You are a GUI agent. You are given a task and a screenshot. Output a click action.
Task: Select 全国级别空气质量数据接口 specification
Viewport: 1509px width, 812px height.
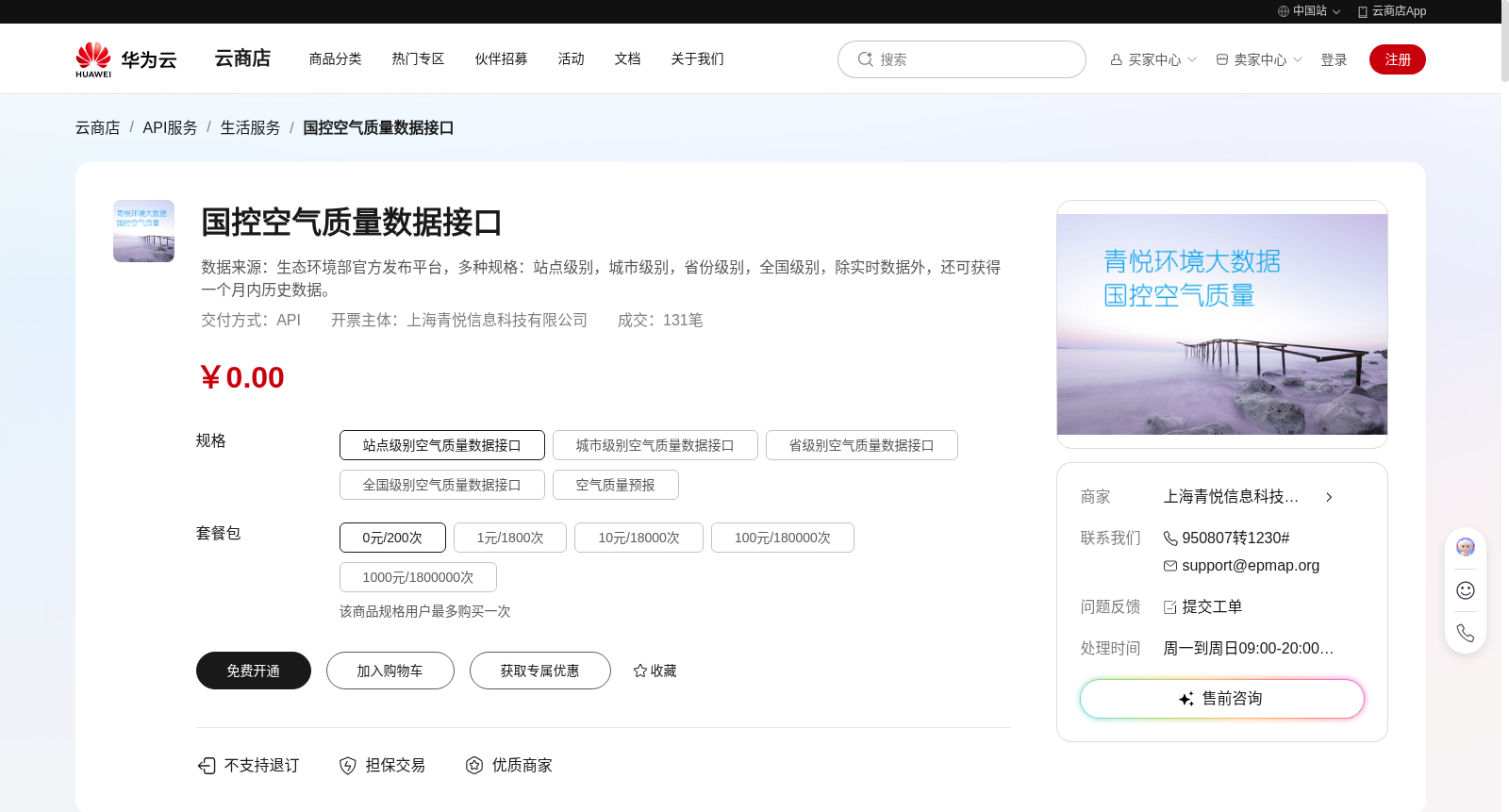442,485
